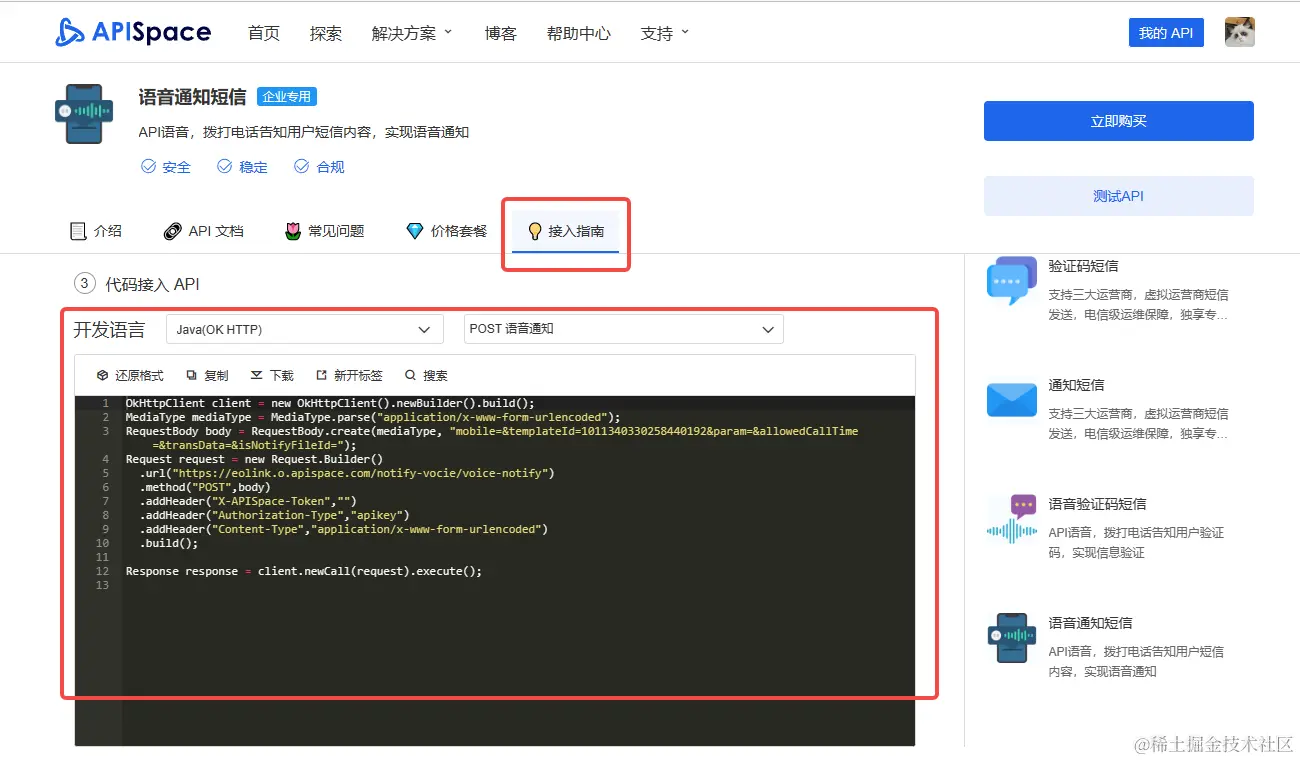
Task: Click the 代码接入 API section heading
Action: tap(152, 284)
